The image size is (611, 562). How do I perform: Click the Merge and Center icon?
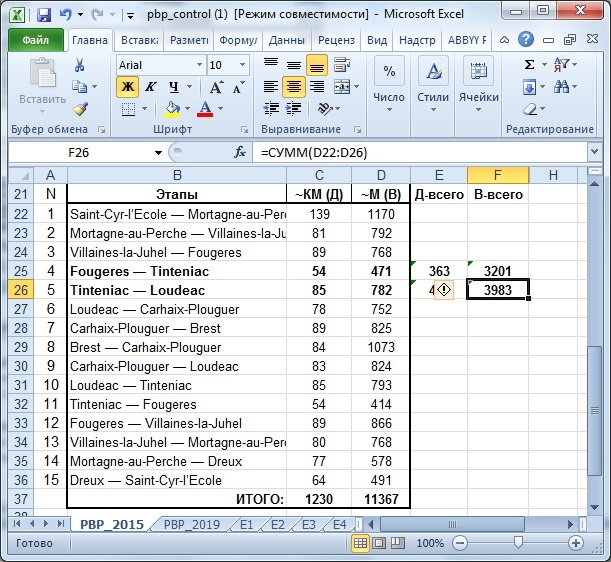pos(342,87)
